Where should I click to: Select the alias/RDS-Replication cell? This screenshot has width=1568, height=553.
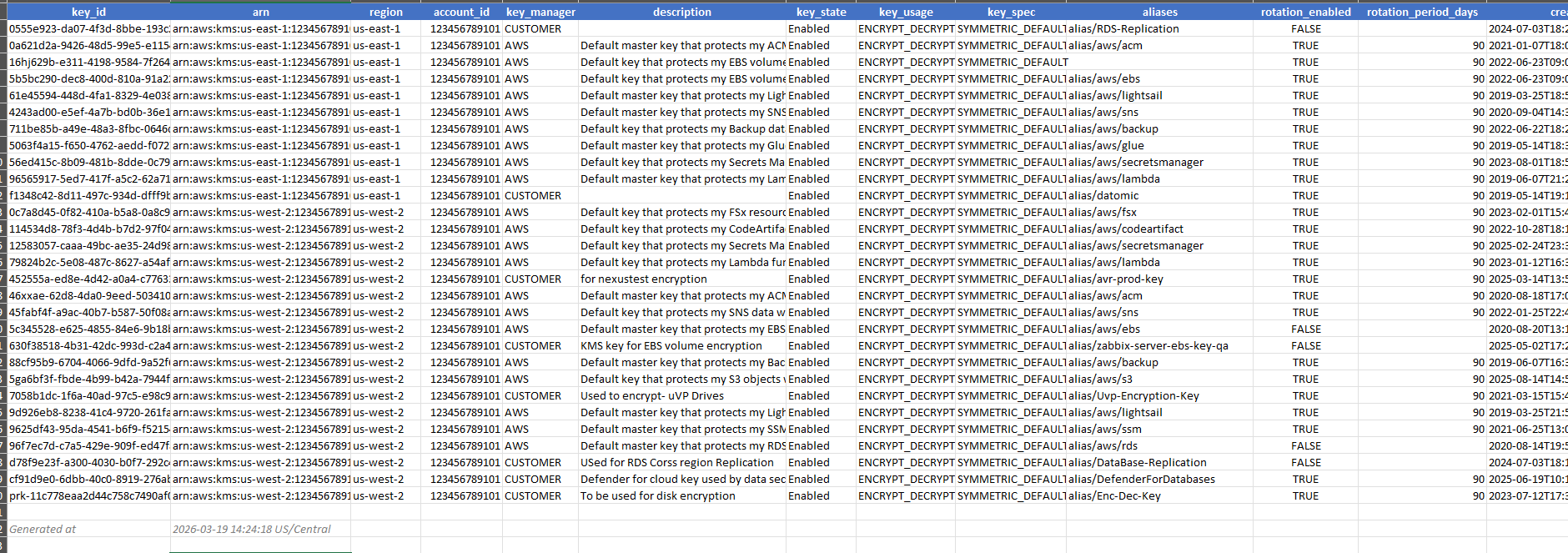click(x=1159, y=28)
